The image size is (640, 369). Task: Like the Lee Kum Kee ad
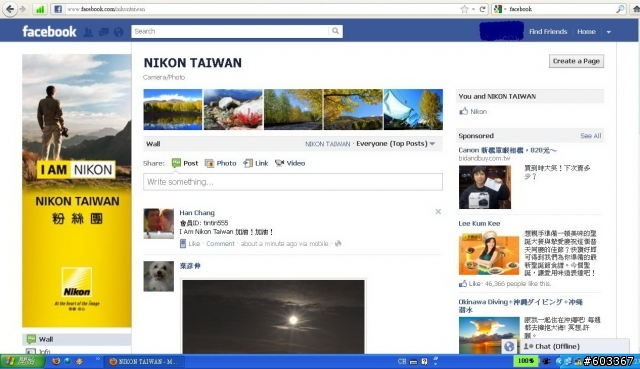click(x=474, y=283)
